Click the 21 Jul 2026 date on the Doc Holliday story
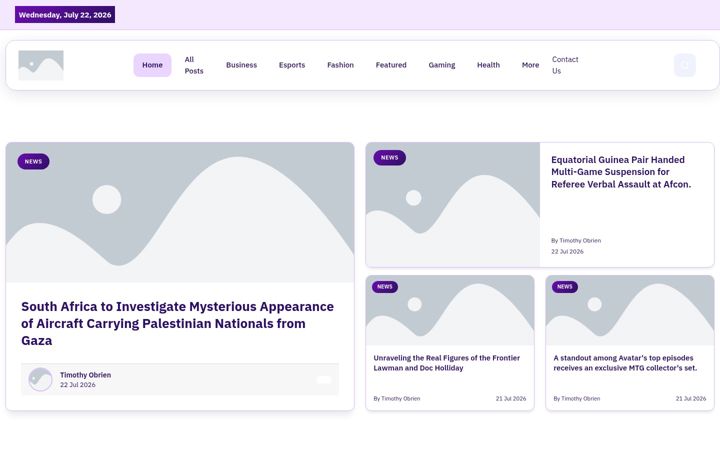The width and height of the screenshot is (720, 450). point(511,399)
